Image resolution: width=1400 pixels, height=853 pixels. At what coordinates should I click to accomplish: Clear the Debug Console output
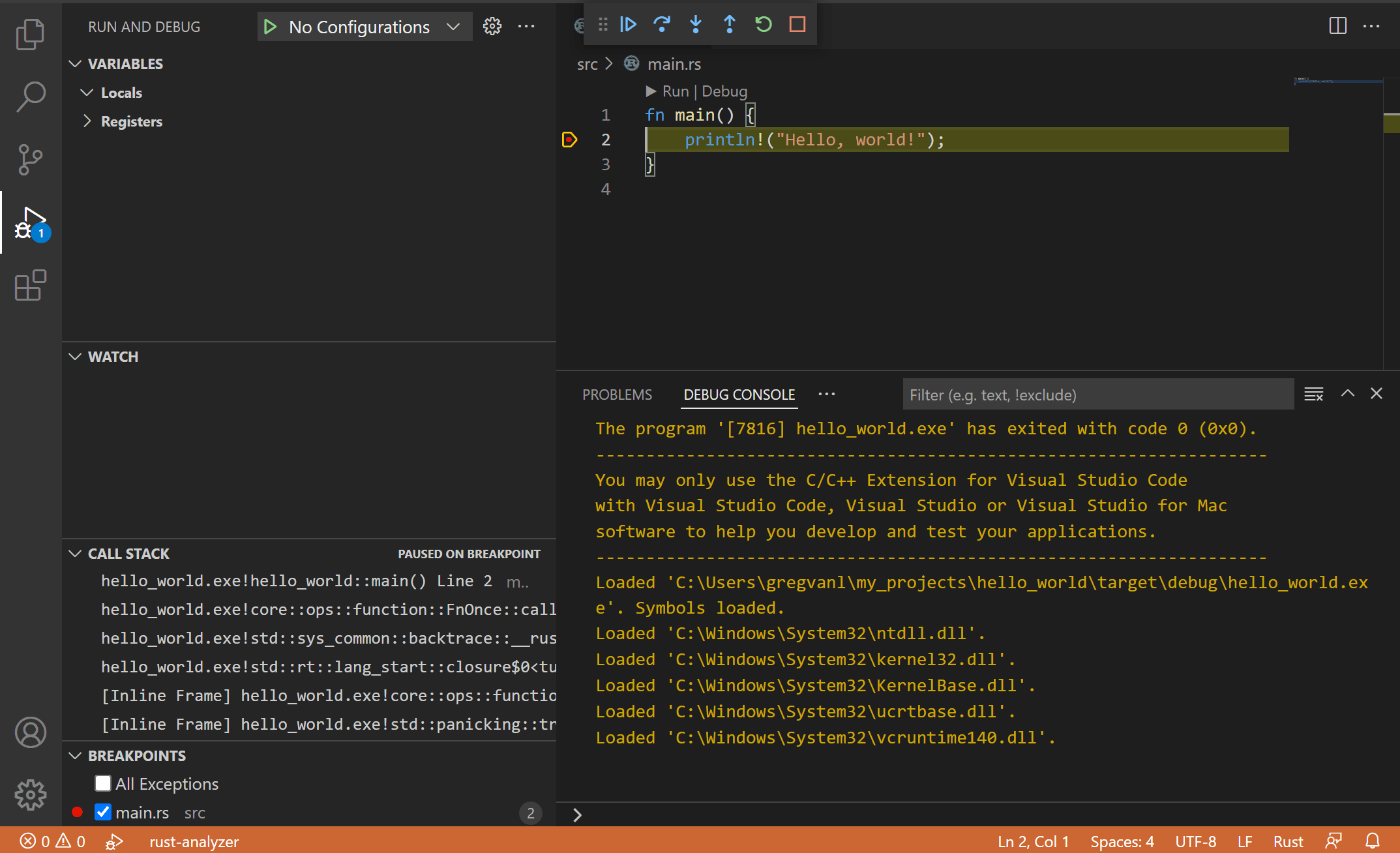(1313, 394)
